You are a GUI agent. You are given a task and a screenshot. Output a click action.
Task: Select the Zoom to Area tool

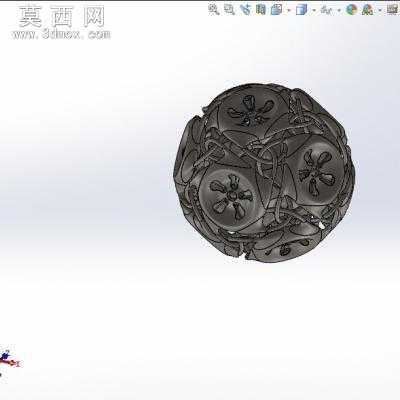tap(229, 9)
